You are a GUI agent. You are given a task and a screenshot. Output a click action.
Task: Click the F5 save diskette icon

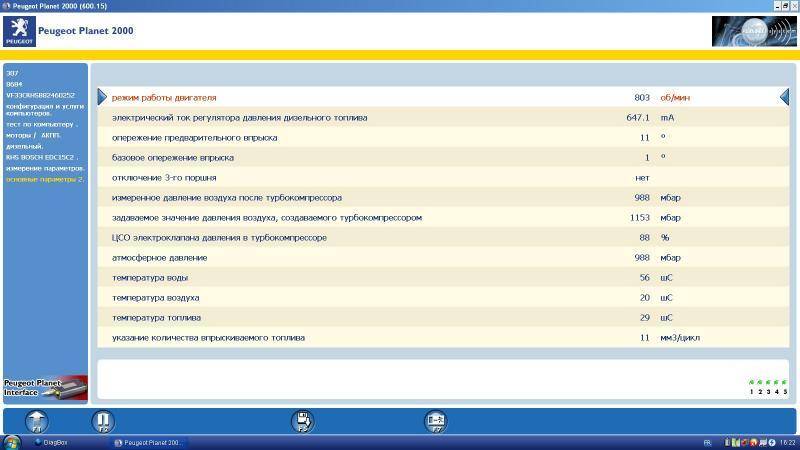pos(302,421)
